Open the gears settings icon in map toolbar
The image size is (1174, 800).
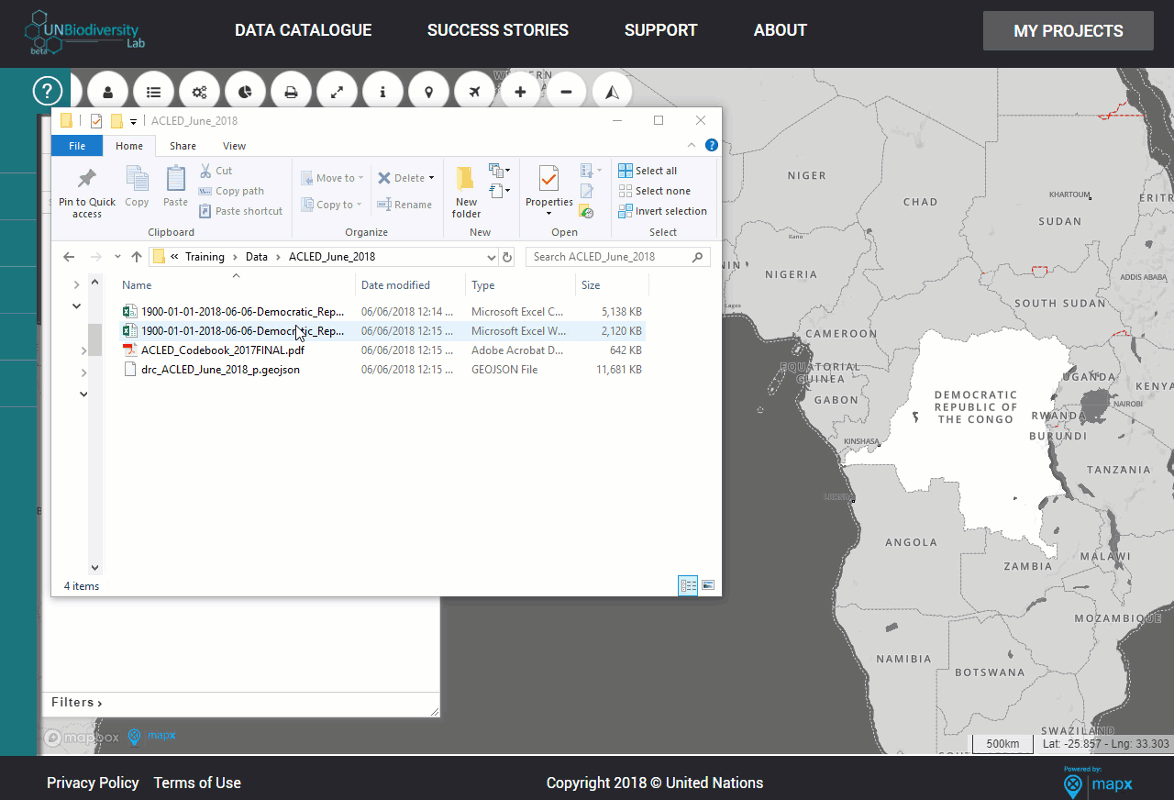point(199,92)
